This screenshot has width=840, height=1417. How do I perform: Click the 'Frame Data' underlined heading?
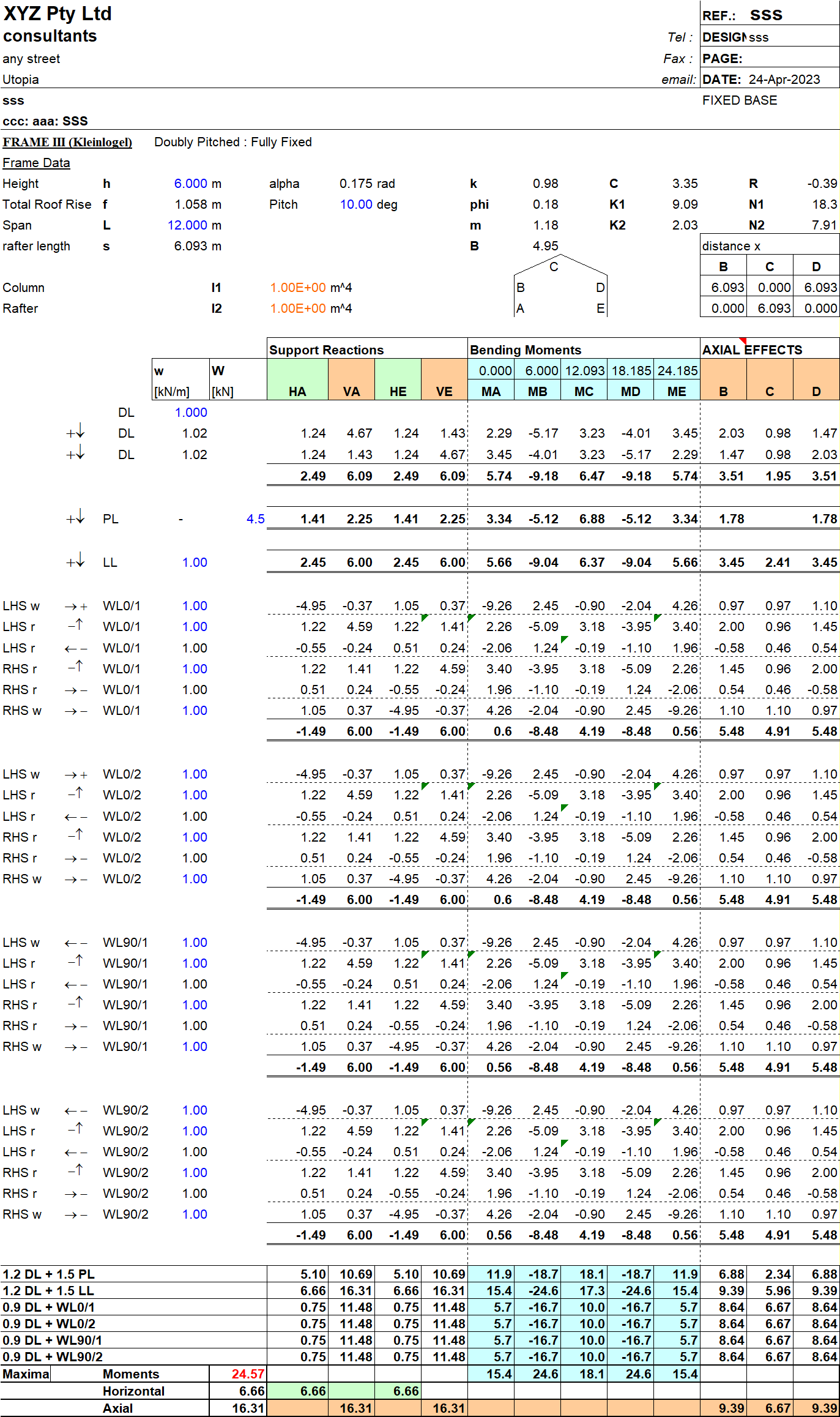(36, 163)
